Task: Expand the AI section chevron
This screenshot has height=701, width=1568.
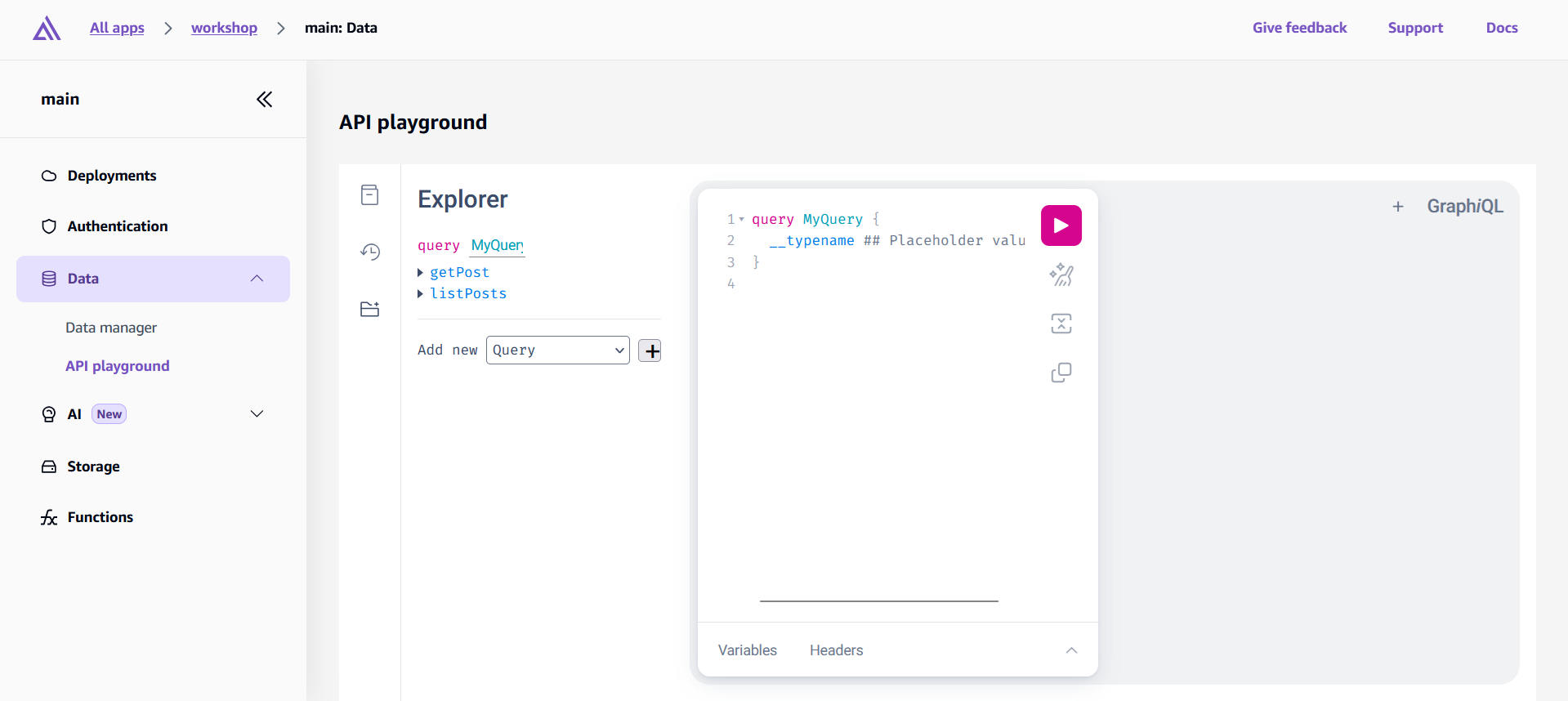Action: pyautogui.click(x=257, y=414)
